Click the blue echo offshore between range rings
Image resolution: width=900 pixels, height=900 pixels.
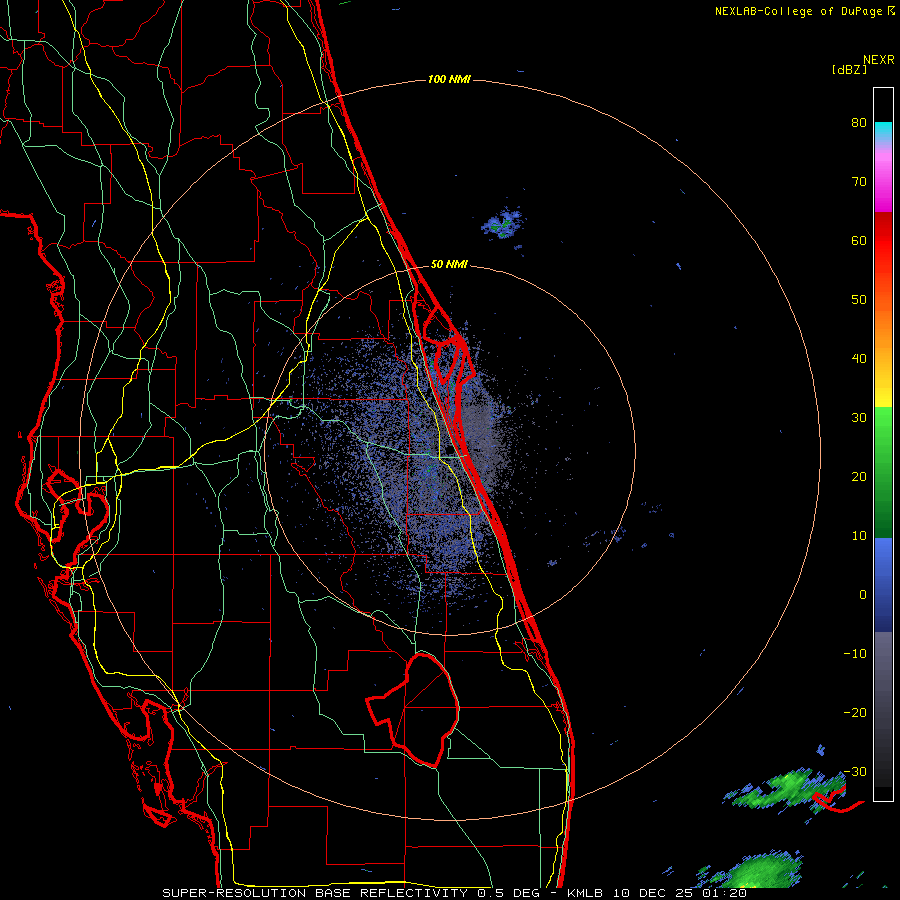pyautogui.click(x=502, y=224)
